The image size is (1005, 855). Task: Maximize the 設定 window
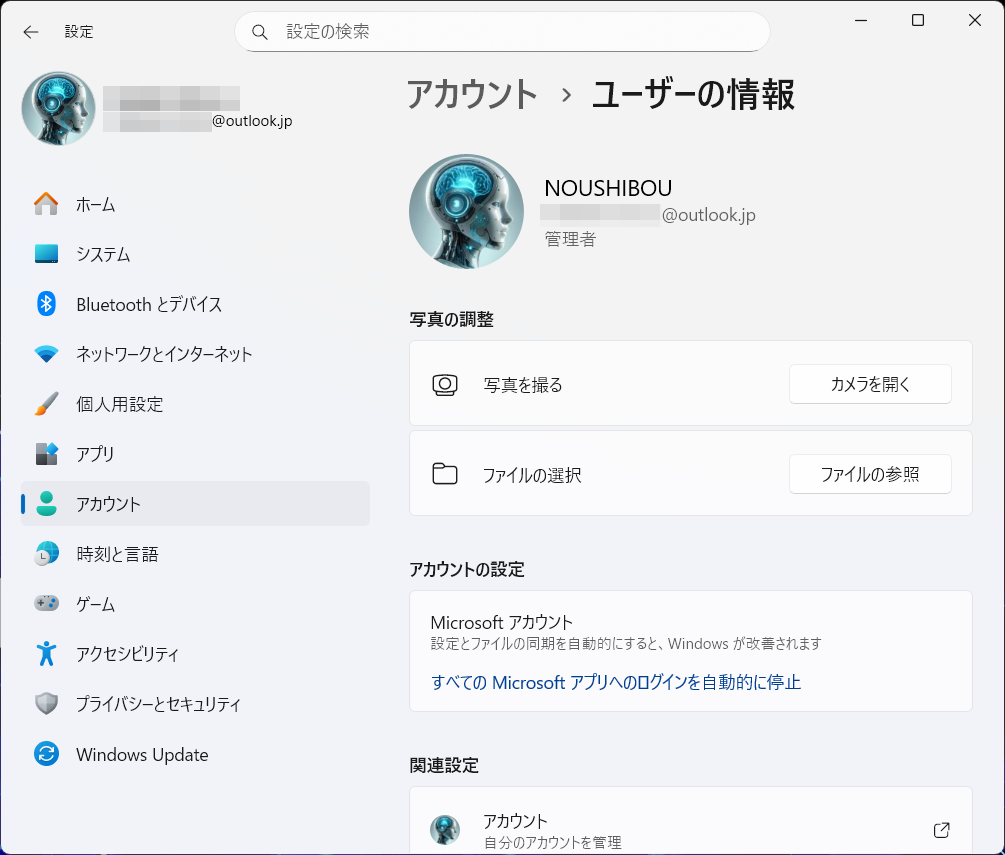tap(918, 21)
